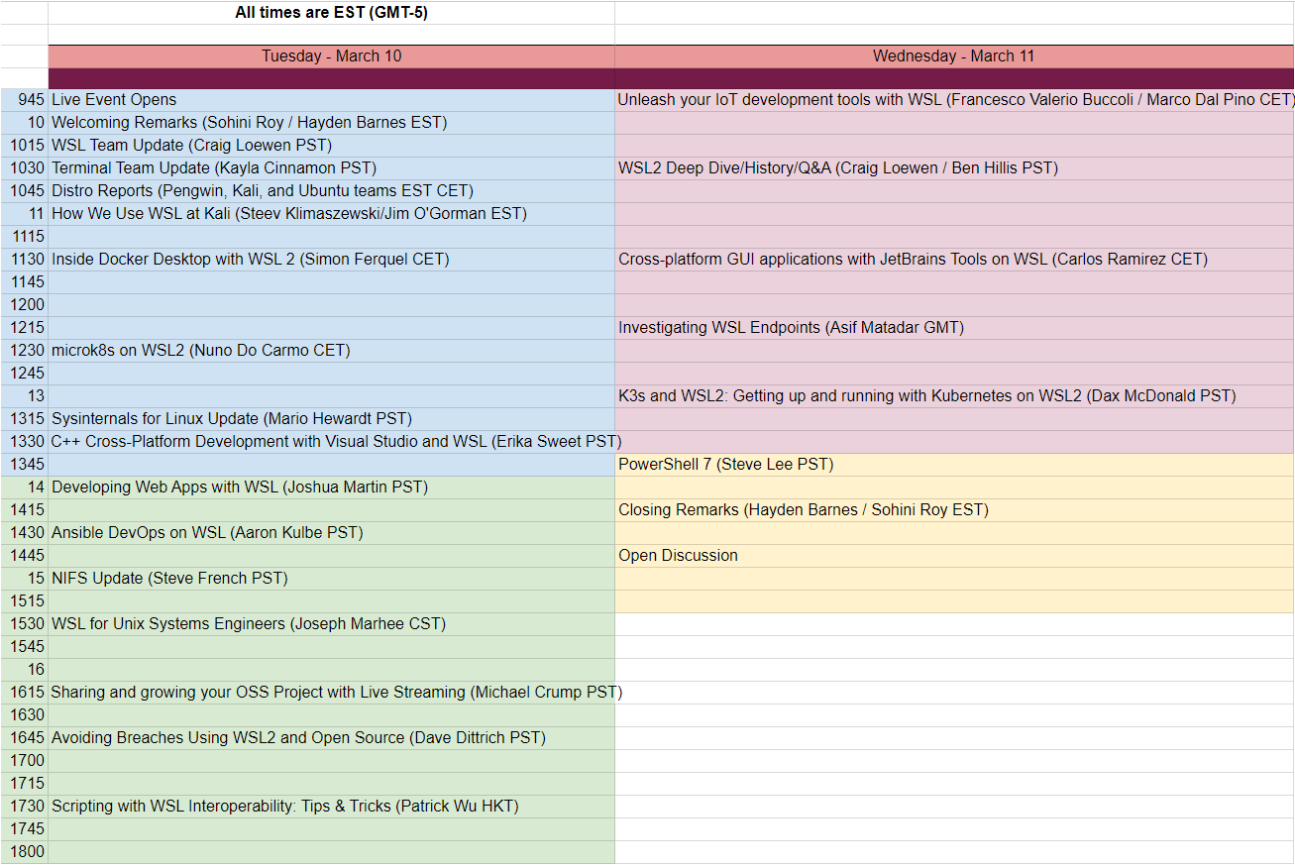Screen dimensions: 1295x865
Task: Click 'Sharing and growing your OSS Project' cell
Action: tap(331, 692)
